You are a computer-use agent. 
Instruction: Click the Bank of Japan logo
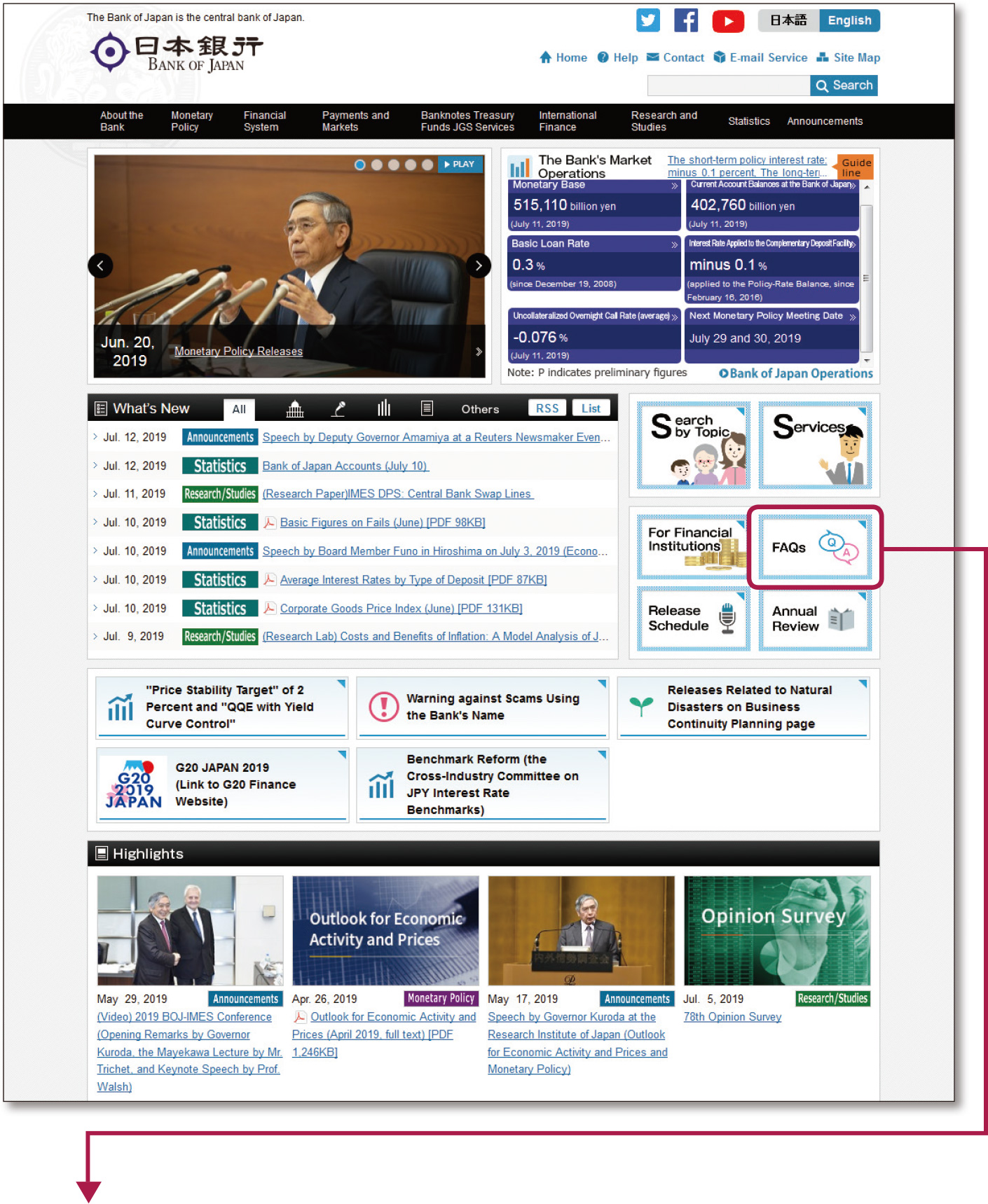(x=177, y=53)
